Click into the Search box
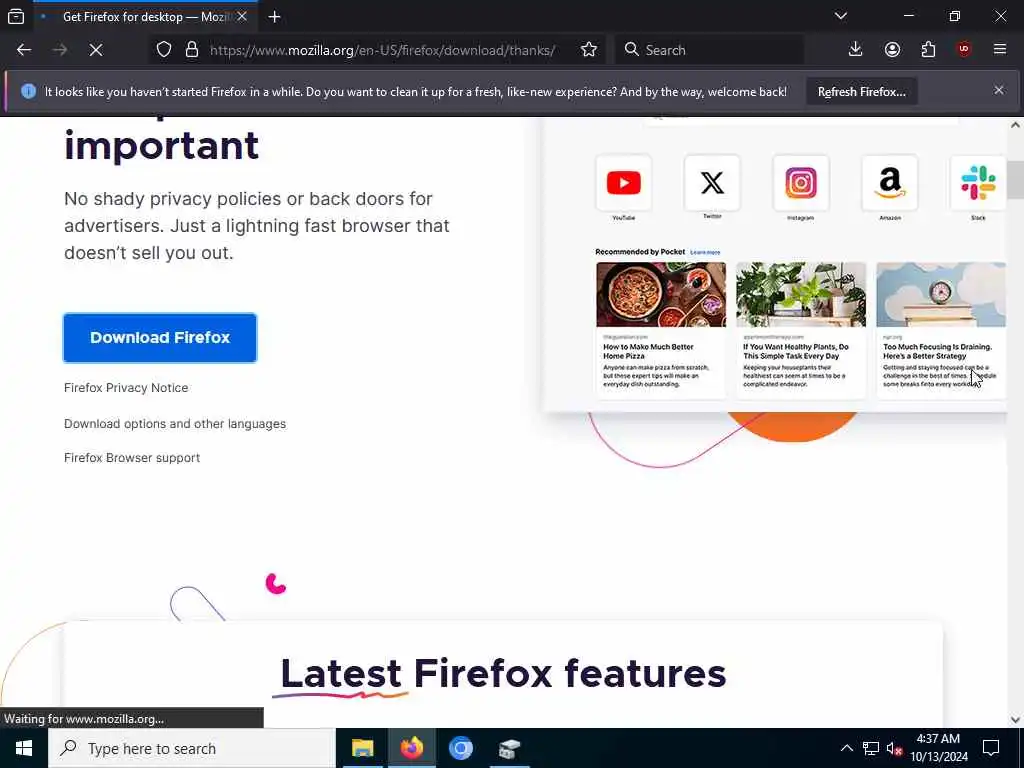Image resolution: width=1024 pixels, height=768 pixels. 711,50
